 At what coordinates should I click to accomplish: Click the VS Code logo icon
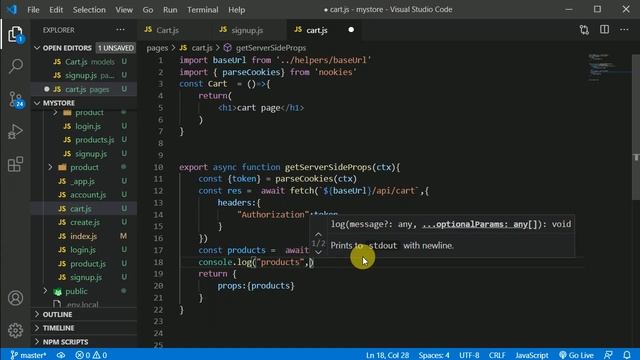pyautogui.click(x=12, y=9)
